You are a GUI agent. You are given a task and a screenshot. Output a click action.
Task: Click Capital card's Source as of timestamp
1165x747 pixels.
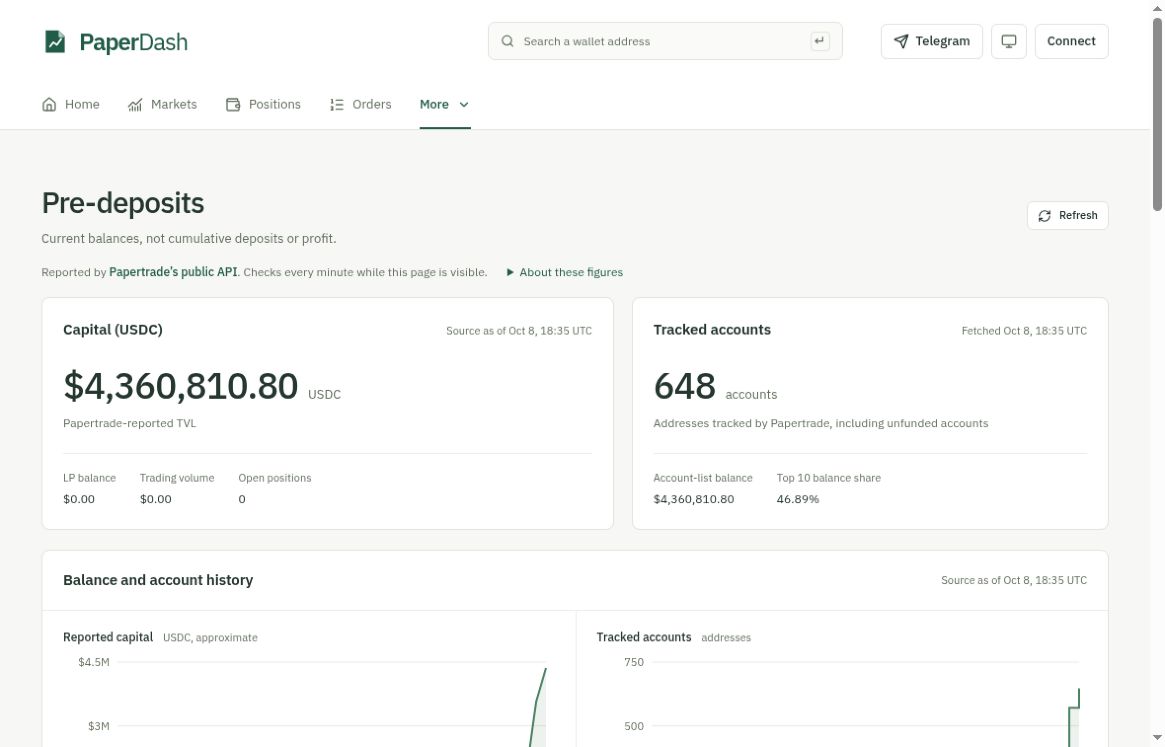click(x=519, y=332)
